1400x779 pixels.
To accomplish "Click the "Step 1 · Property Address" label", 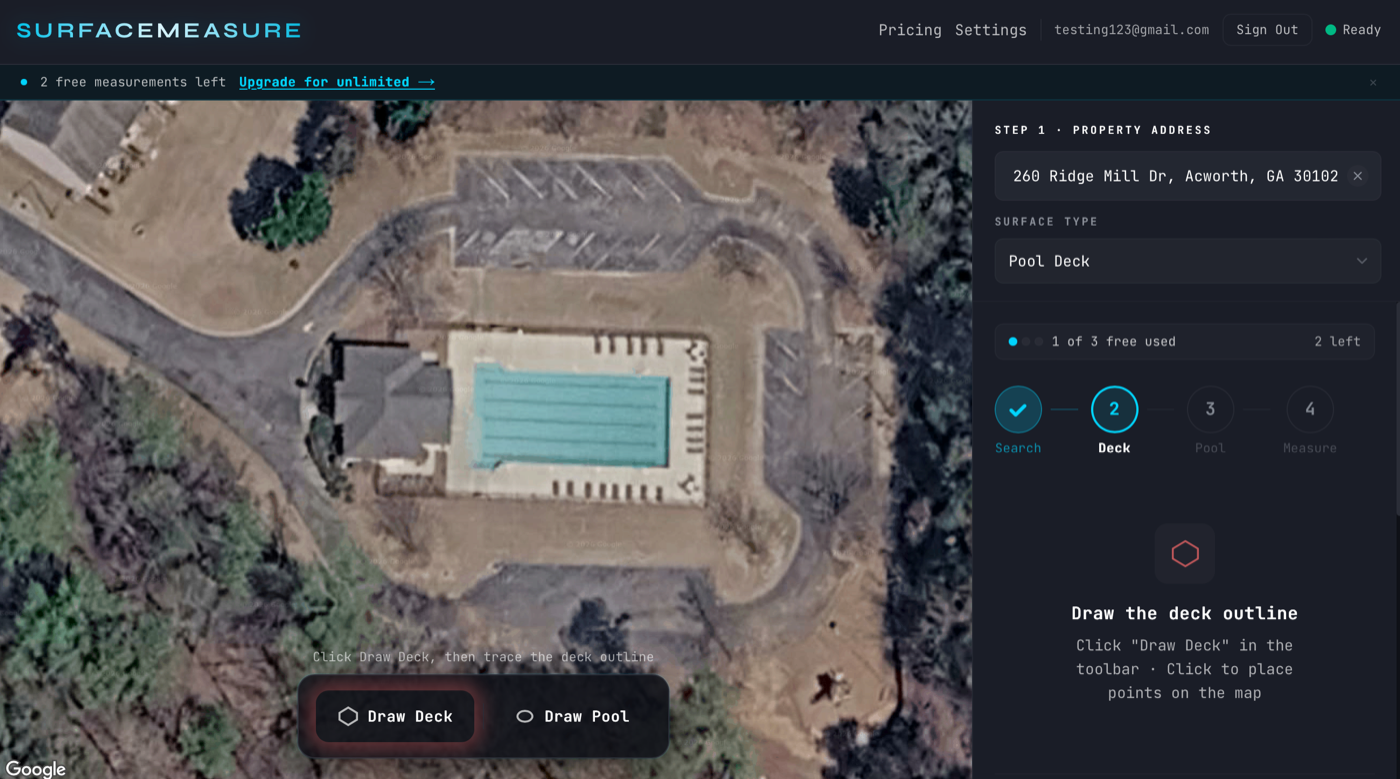I will [1103, 130].
